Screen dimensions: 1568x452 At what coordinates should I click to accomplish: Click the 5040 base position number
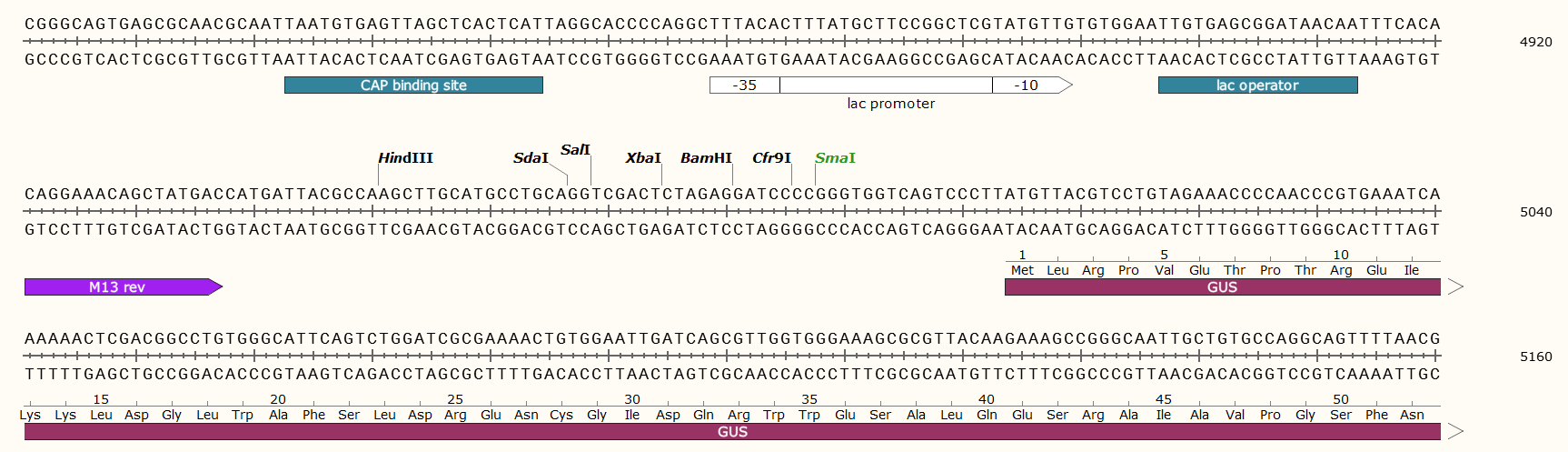(1535, 212)
